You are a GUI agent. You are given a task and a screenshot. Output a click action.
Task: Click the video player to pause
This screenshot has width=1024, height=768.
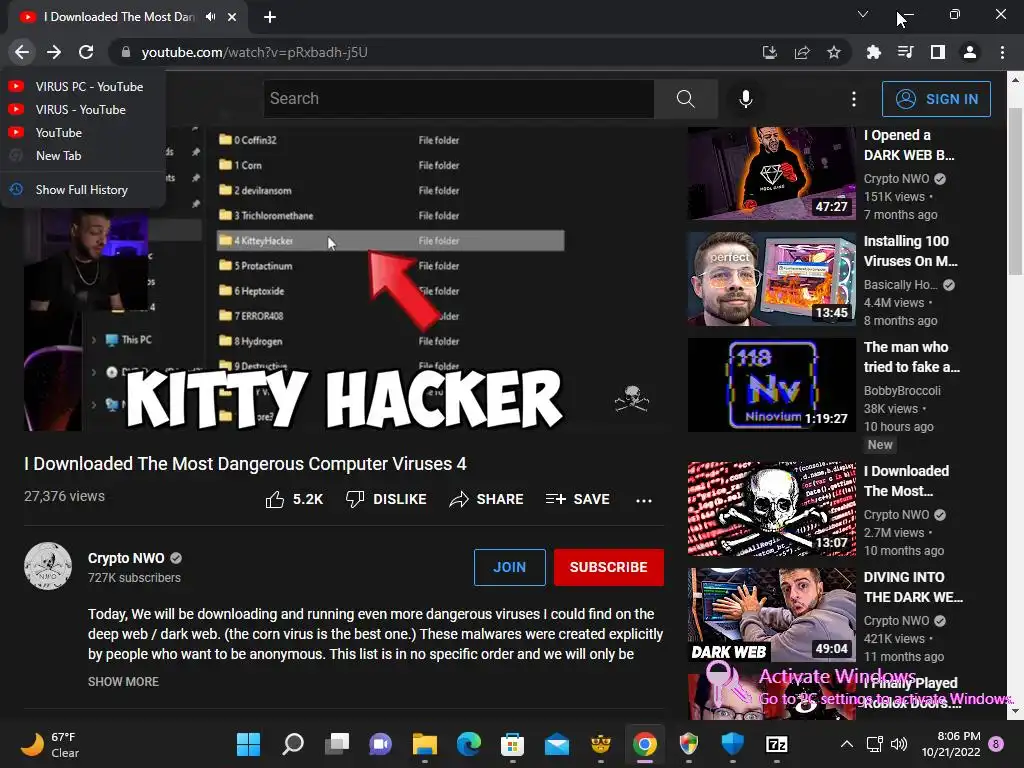point(344,279)
